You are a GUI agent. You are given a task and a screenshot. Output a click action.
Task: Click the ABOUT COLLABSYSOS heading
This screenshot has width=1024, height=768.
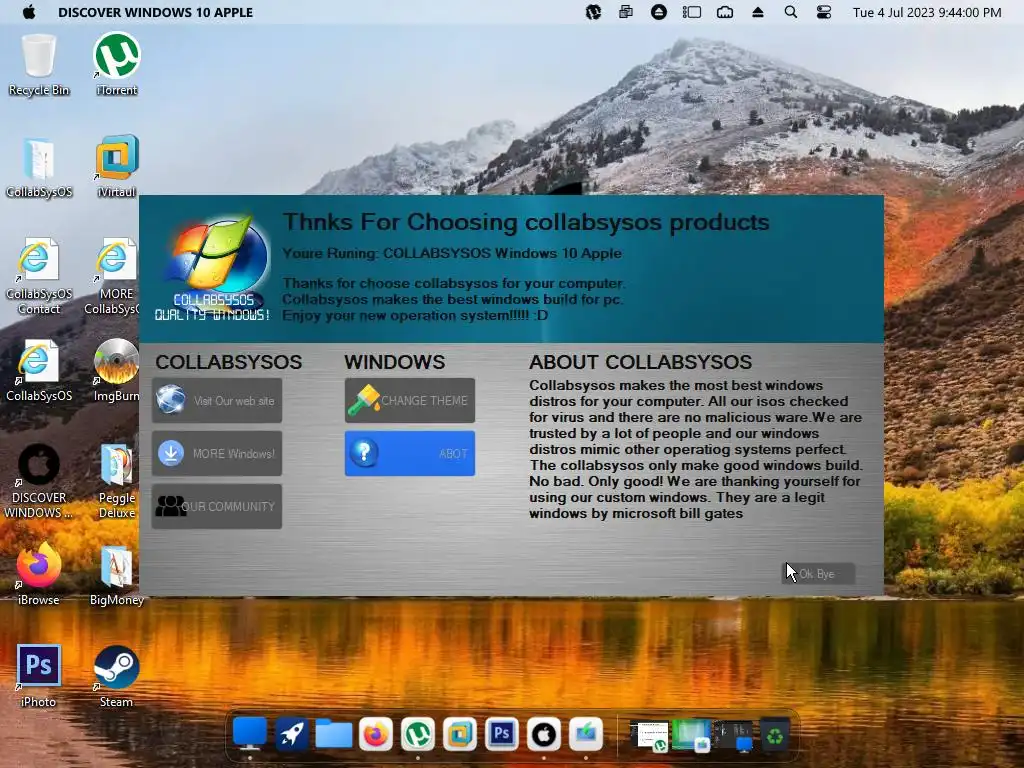click(641, 362)
